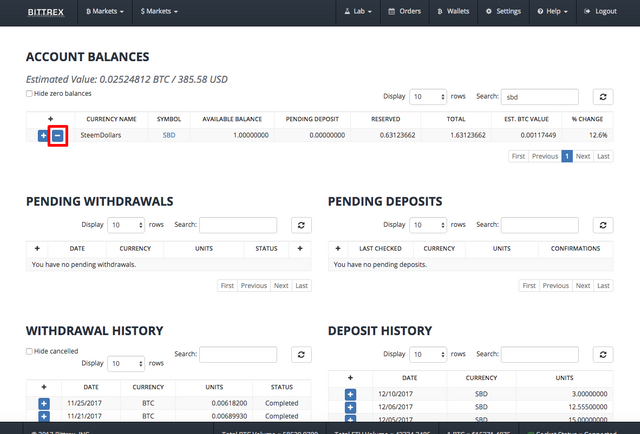Click the left plus header in Pending Withdrawals
The height and width of the screenshot is (434, 640).
coord(37,248)
